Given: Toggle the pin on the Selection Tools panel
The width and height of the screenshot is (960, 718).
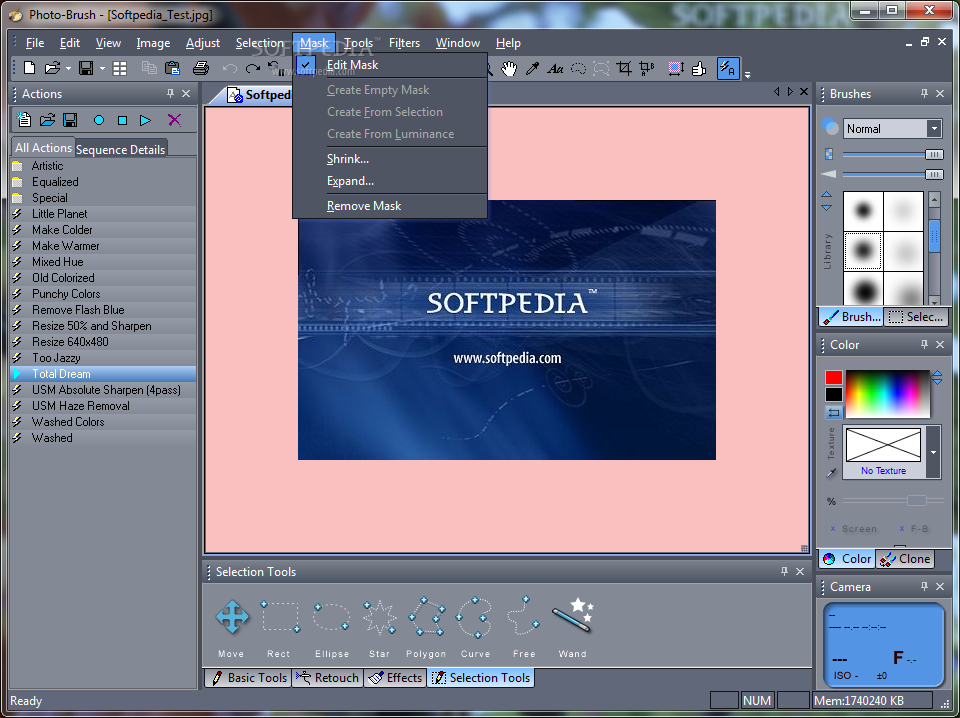Looking at the screenshot, I should pos(784,571).
